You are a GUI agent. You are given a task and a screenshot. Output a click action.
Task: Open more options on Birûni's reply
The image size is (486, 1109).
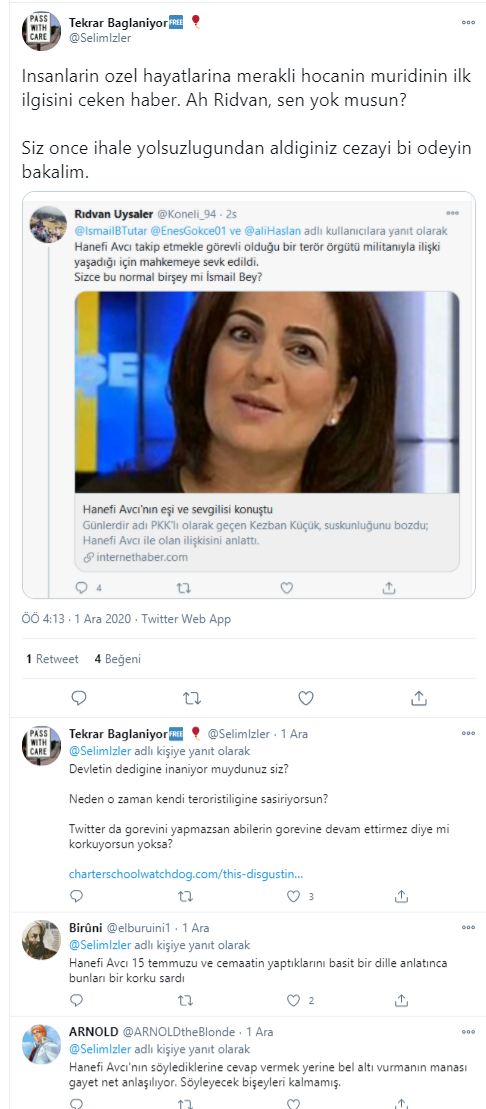468,927
